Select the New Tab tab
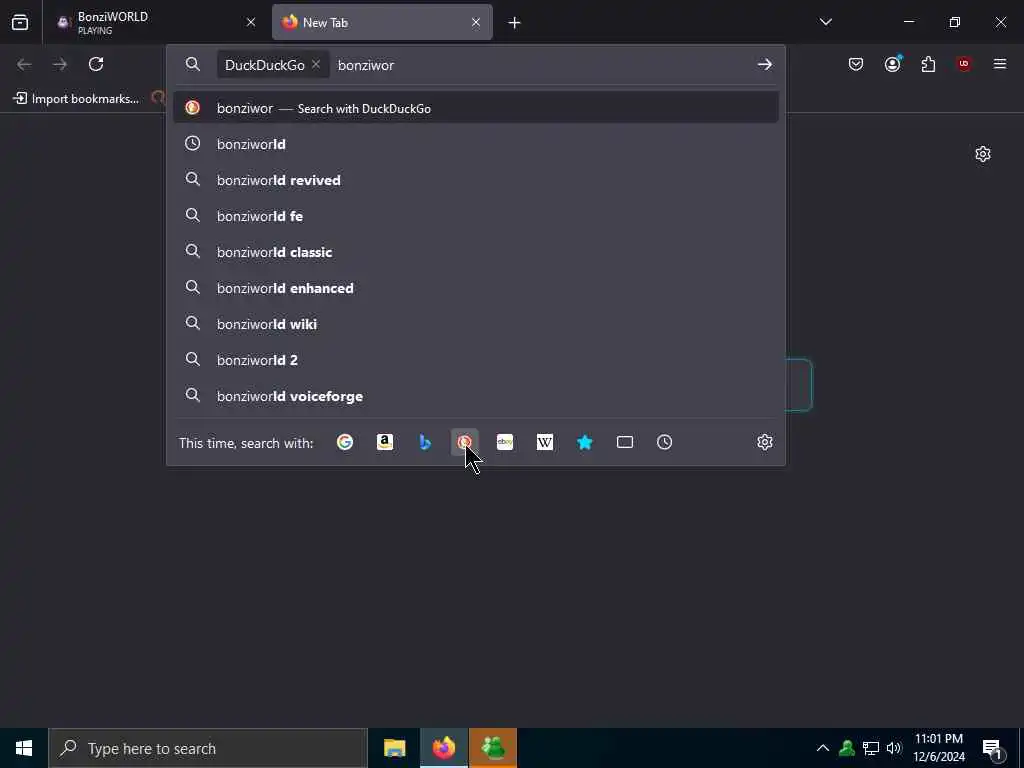The height and width of the screenshot is (768, 1024). point(382,22)
